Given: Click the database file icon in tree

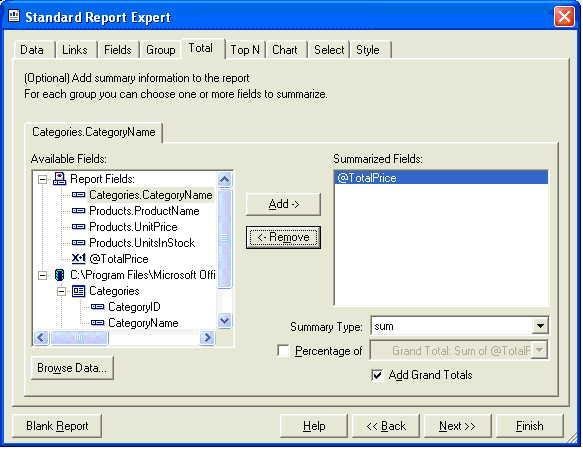Looking at the screenshot, I should tap(59, 275).
